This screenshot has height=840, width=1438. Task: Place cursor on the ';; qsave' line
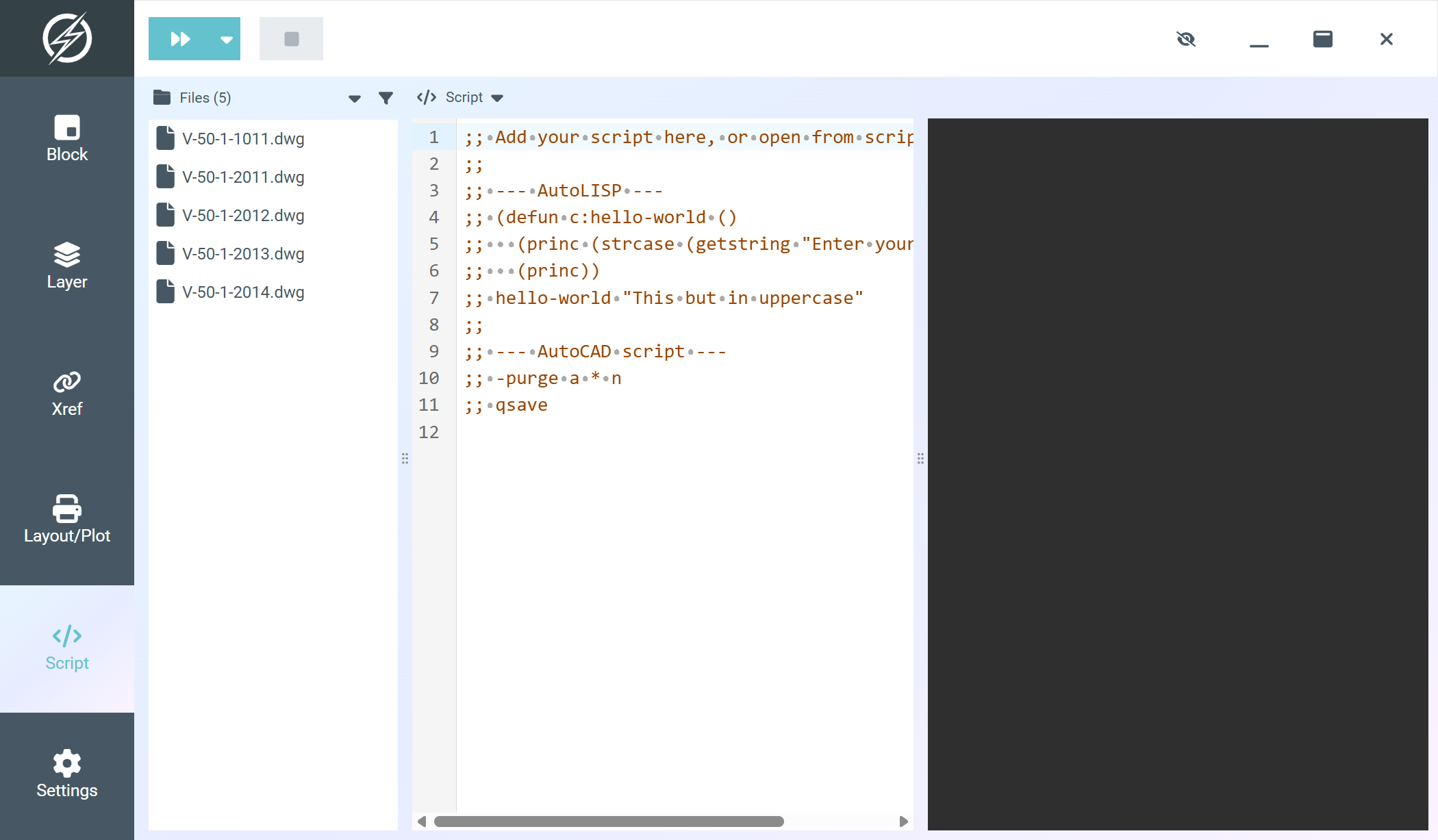click(x=506, y=405)
